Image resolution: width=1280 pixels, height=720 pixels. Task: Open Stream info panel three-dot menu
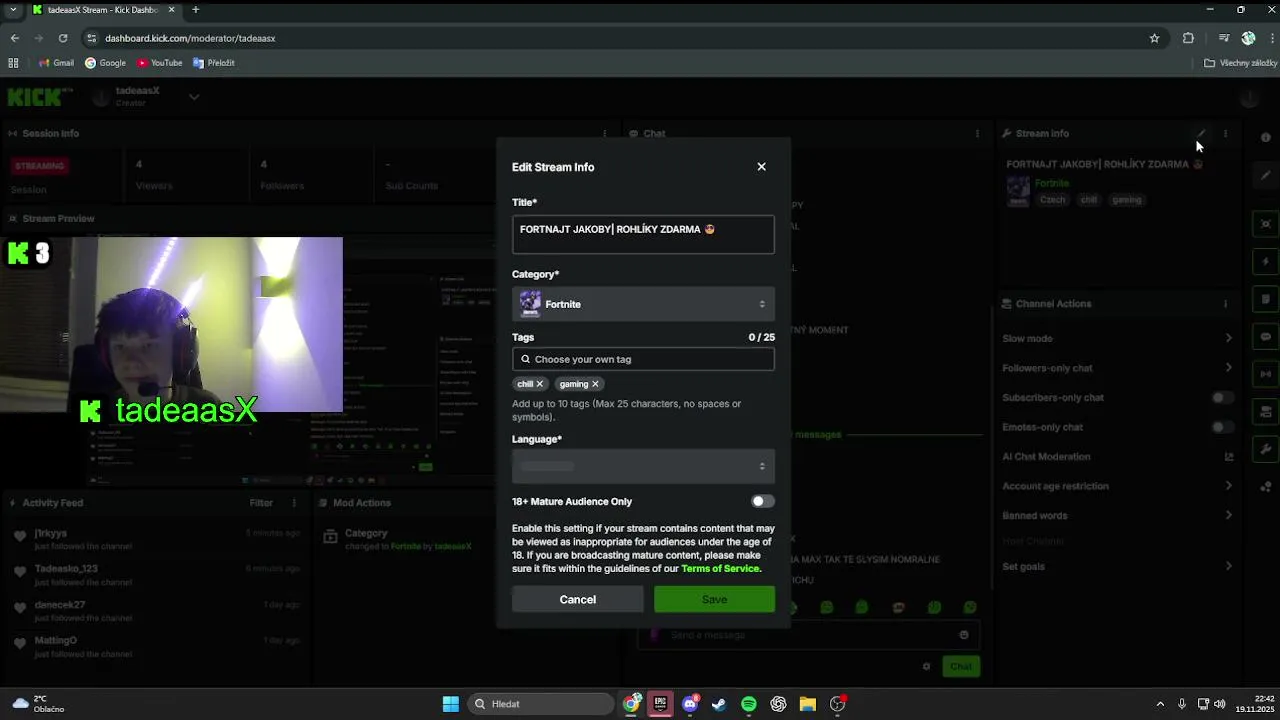(x=1225, y=133)
